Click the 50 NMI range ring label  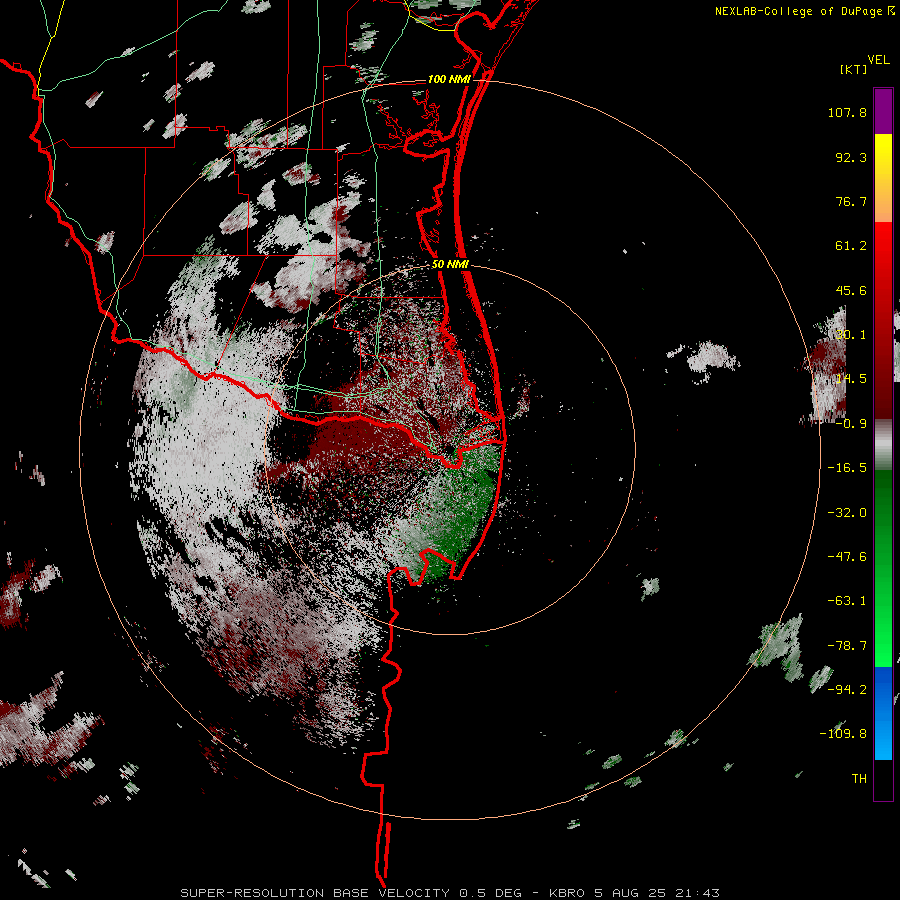[x=450, y=264]
